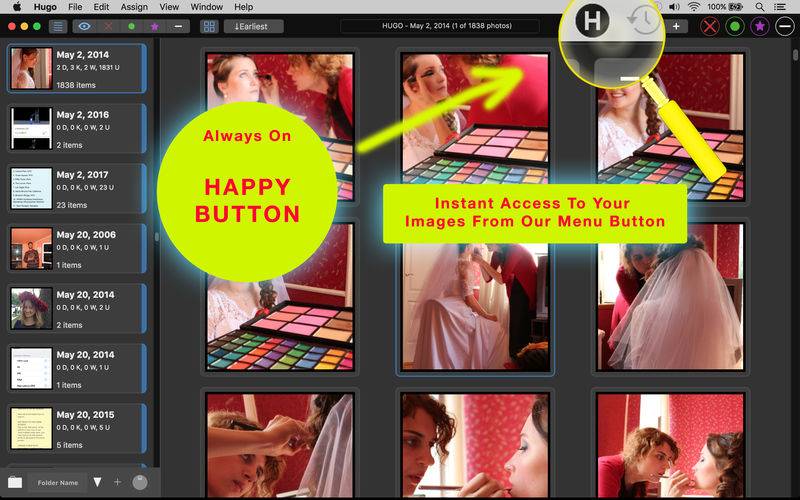Open bottom-row photo of hands adjusting veil
This screenshot has width=800, height=500.
280,444
